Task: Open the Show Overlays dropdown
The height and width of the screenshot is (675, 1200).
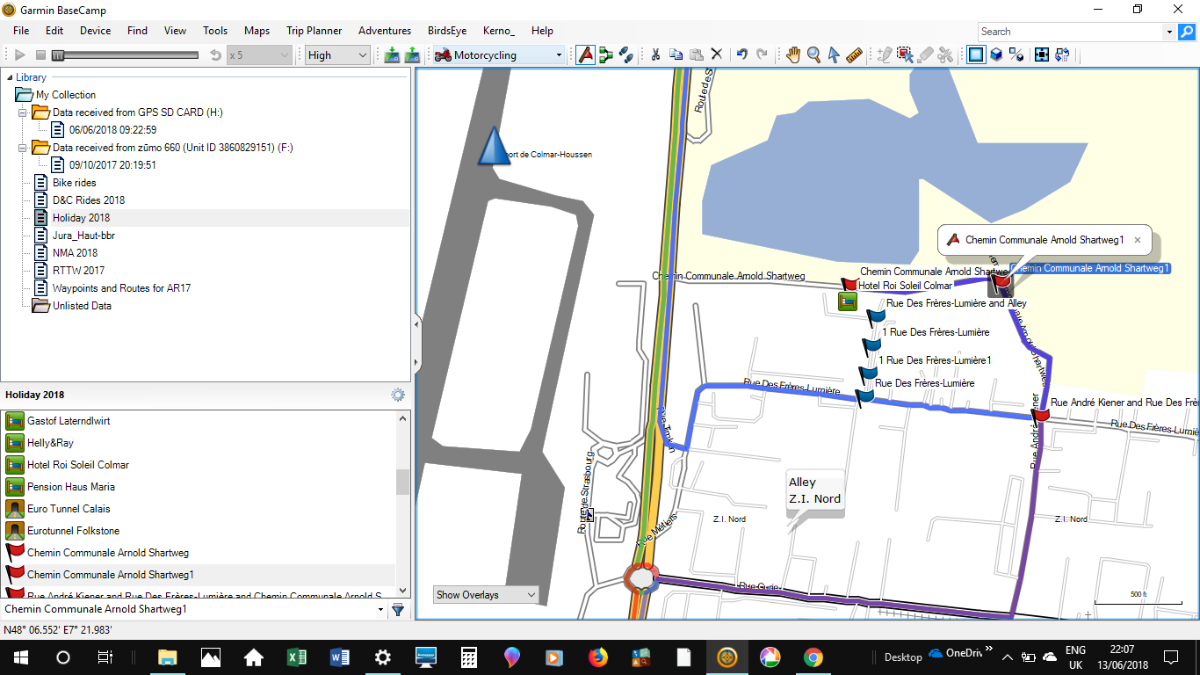Action: [486, 595]
